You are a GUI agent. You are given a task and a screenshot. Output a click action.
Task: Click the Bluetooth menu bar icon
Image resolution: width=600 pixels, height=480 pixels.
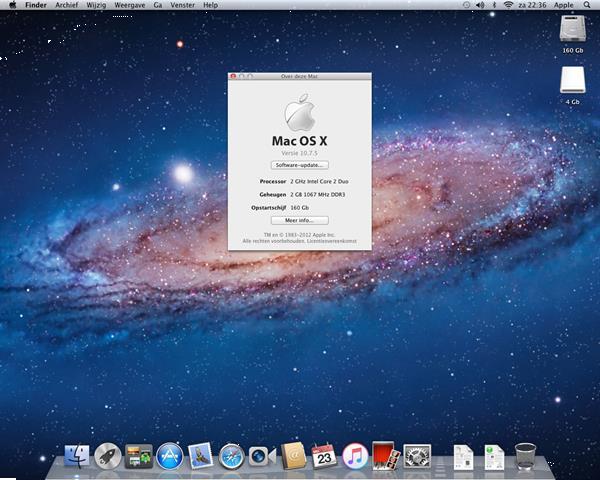(x=494, y=5)
